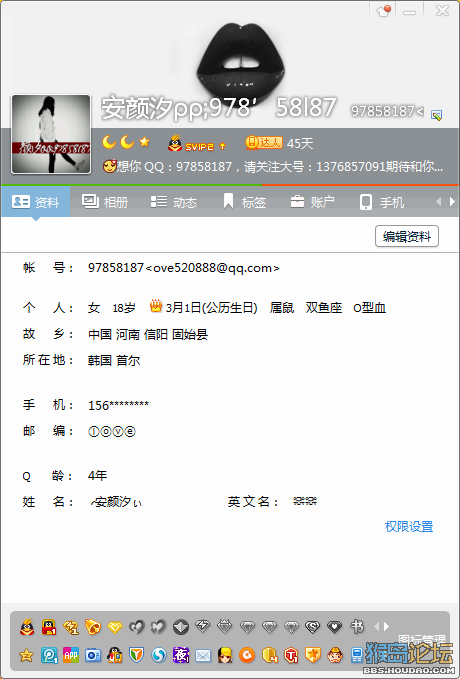Open the 账户 tab
Image resolution: width=460 pixels, height=679 pixels.
pyautogui.click(x=312, y=202)
